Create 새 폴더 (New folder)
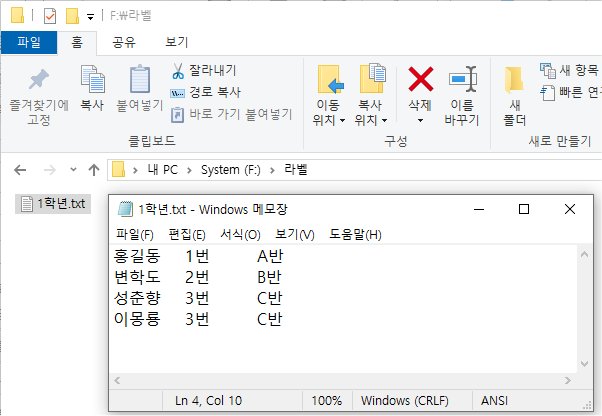This screenshot has height=416, width=602. [514, 96]
